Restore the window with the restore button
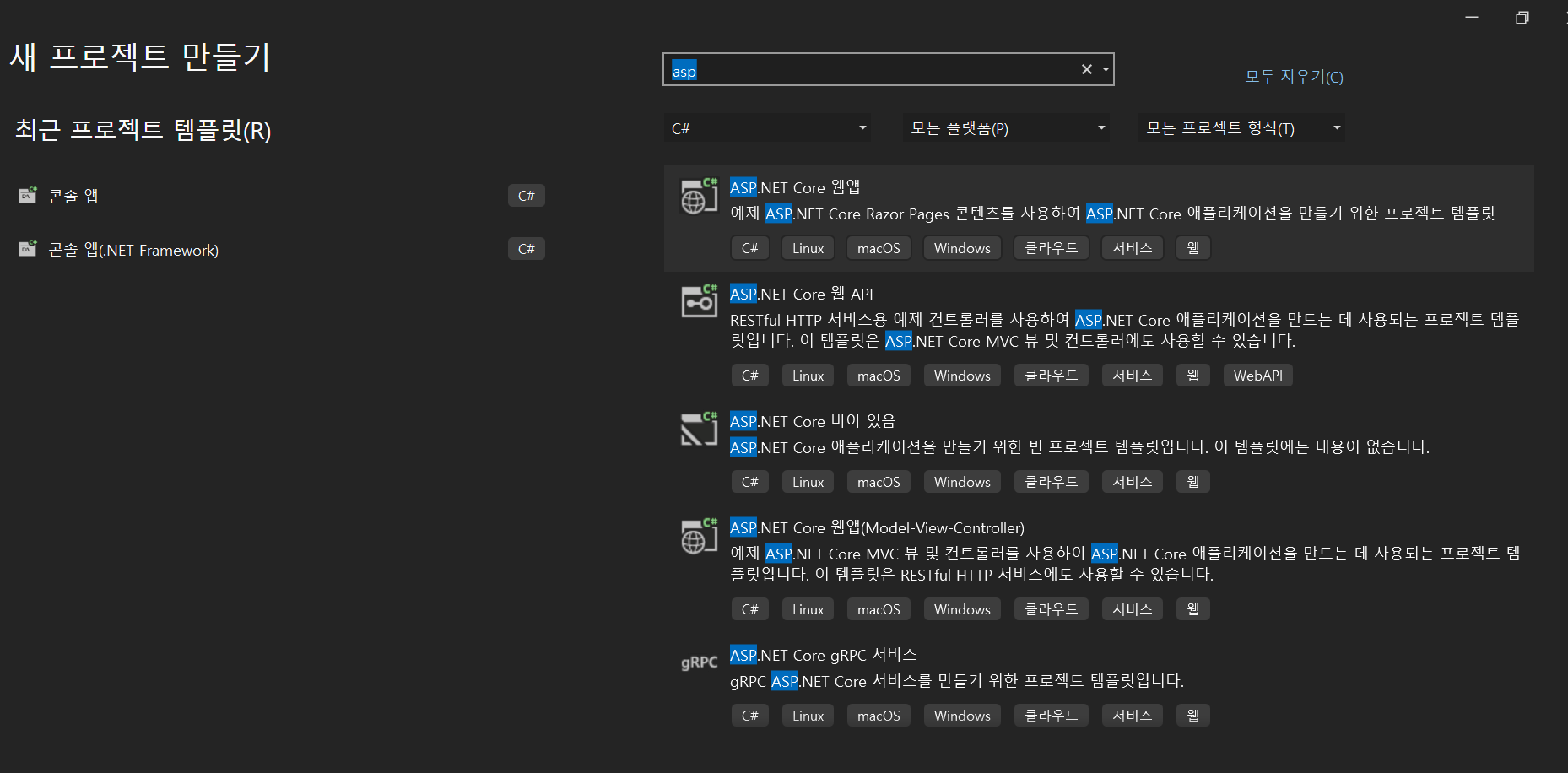Screen dimensions: 1568x773 coord(1522,18)
